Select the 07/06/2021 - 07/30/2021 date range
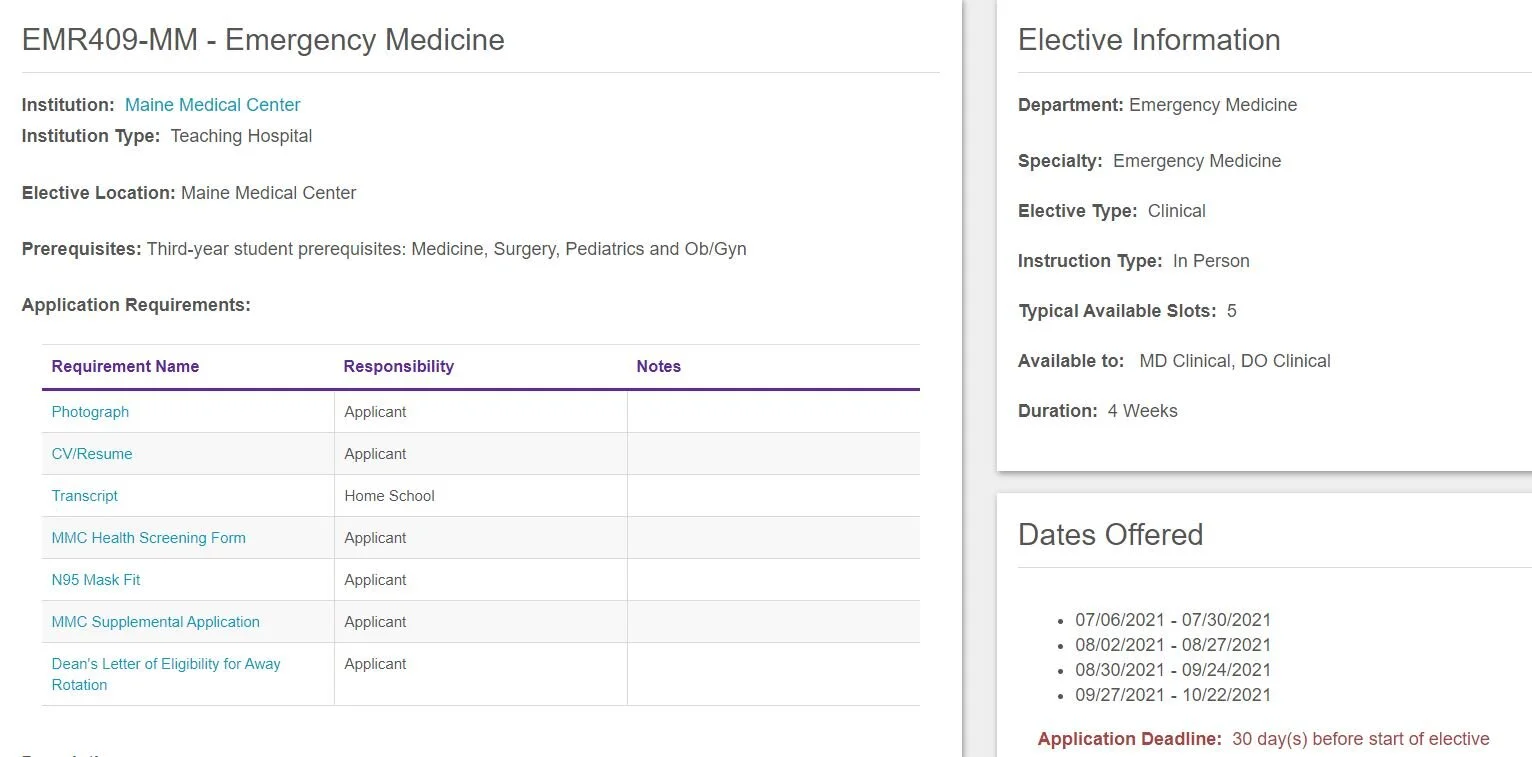 point(1173,620)
